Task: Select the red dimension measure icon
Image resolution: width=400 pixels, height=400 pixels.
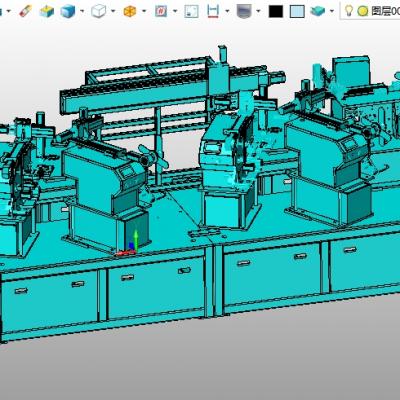Action: pos(213,11)
